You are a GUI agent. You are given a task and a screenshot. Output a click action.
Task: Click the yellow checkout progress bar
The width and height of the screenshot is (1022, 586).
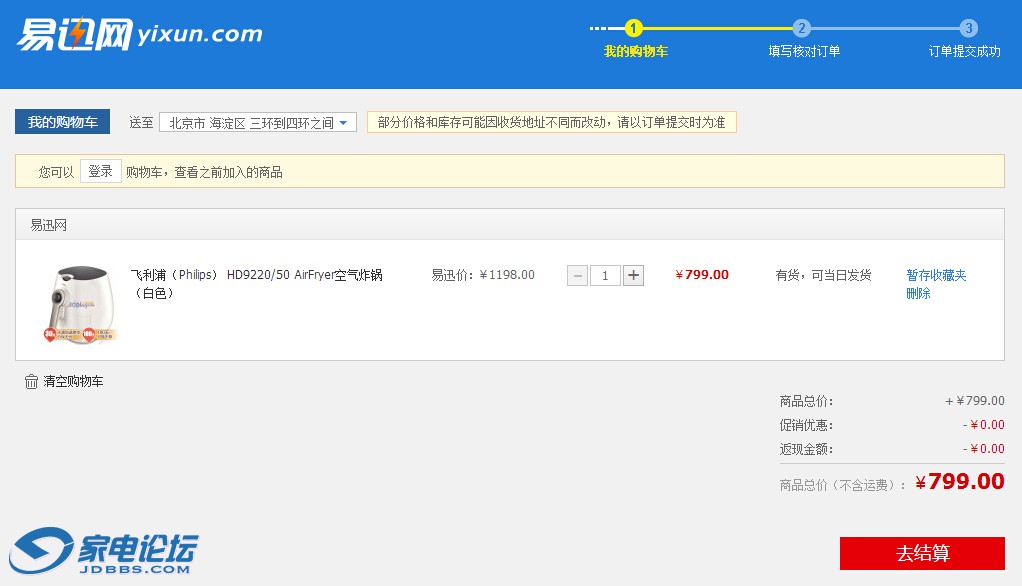(718, 30)
